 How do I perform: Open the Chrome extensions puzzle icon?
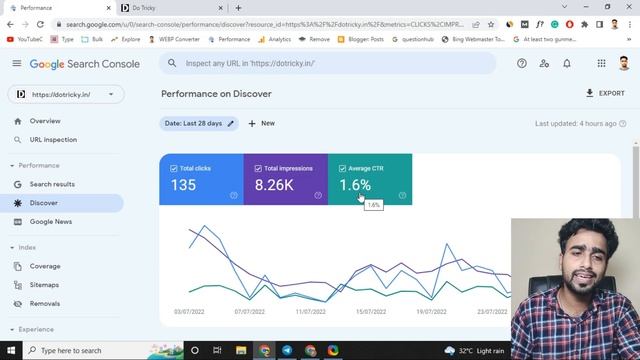click(x=584, y=24)
